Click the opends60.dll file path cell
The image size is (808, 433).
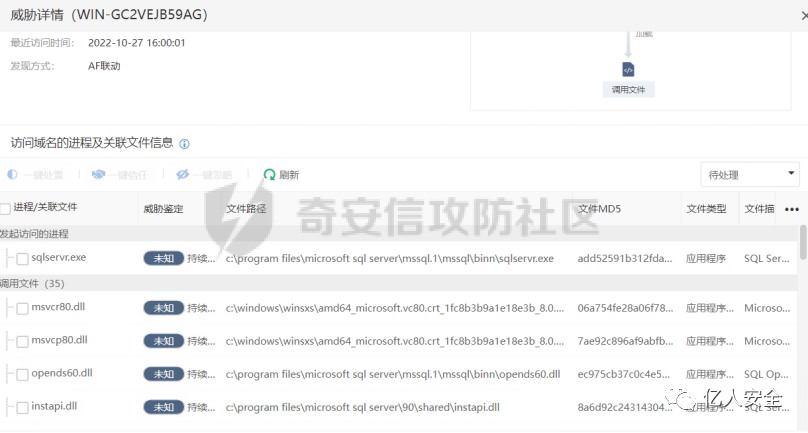393,375
